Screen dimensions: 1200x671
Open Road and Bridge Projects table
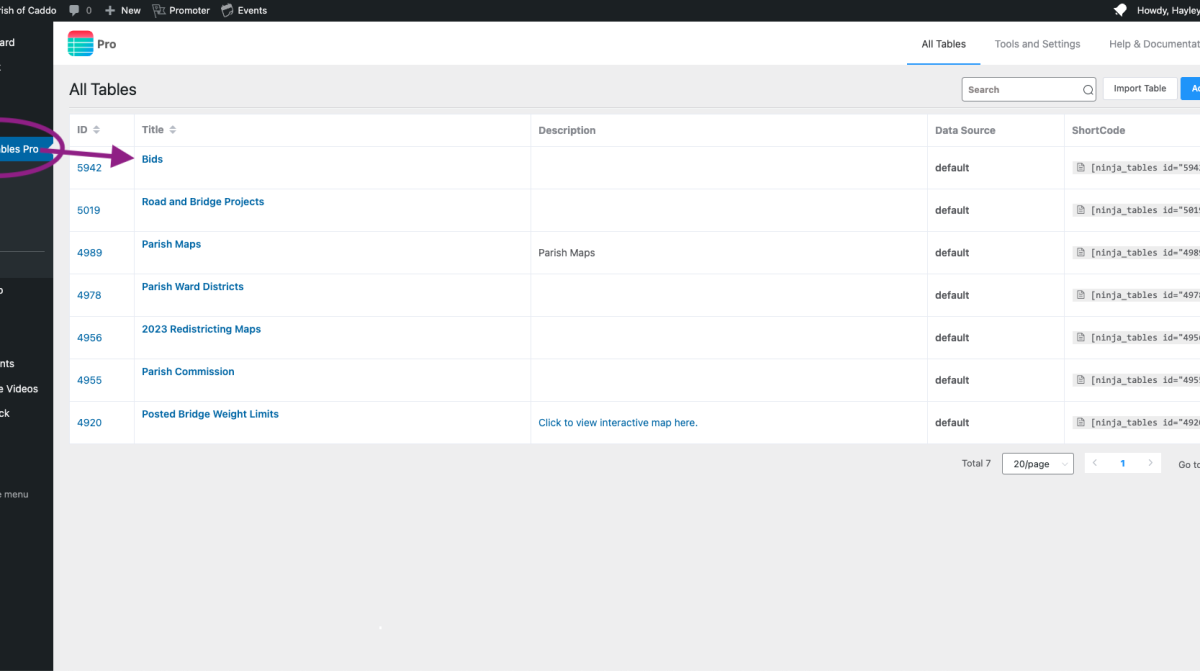click(x=203, y=202)
